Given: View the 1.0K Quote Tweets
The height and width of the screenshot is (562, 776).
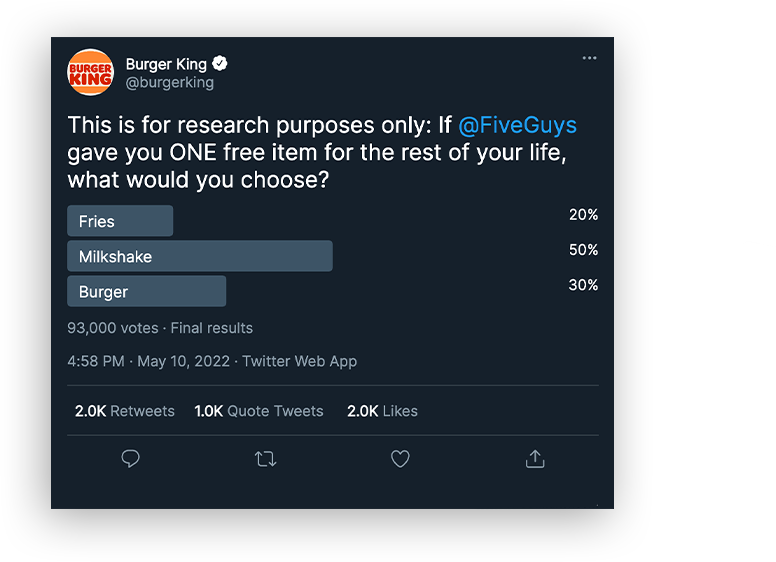Looking at the screenshot, I should click(259, 411).
